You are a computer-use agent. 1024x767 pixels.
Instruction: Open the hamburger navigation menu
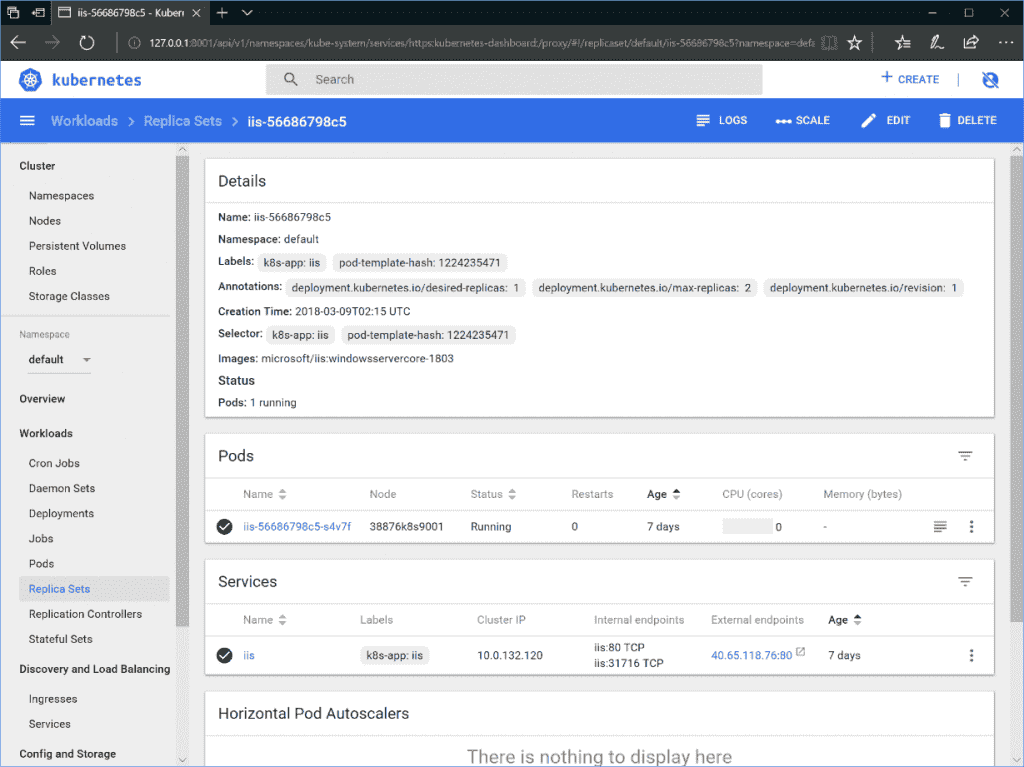click(x=27, y=121)
